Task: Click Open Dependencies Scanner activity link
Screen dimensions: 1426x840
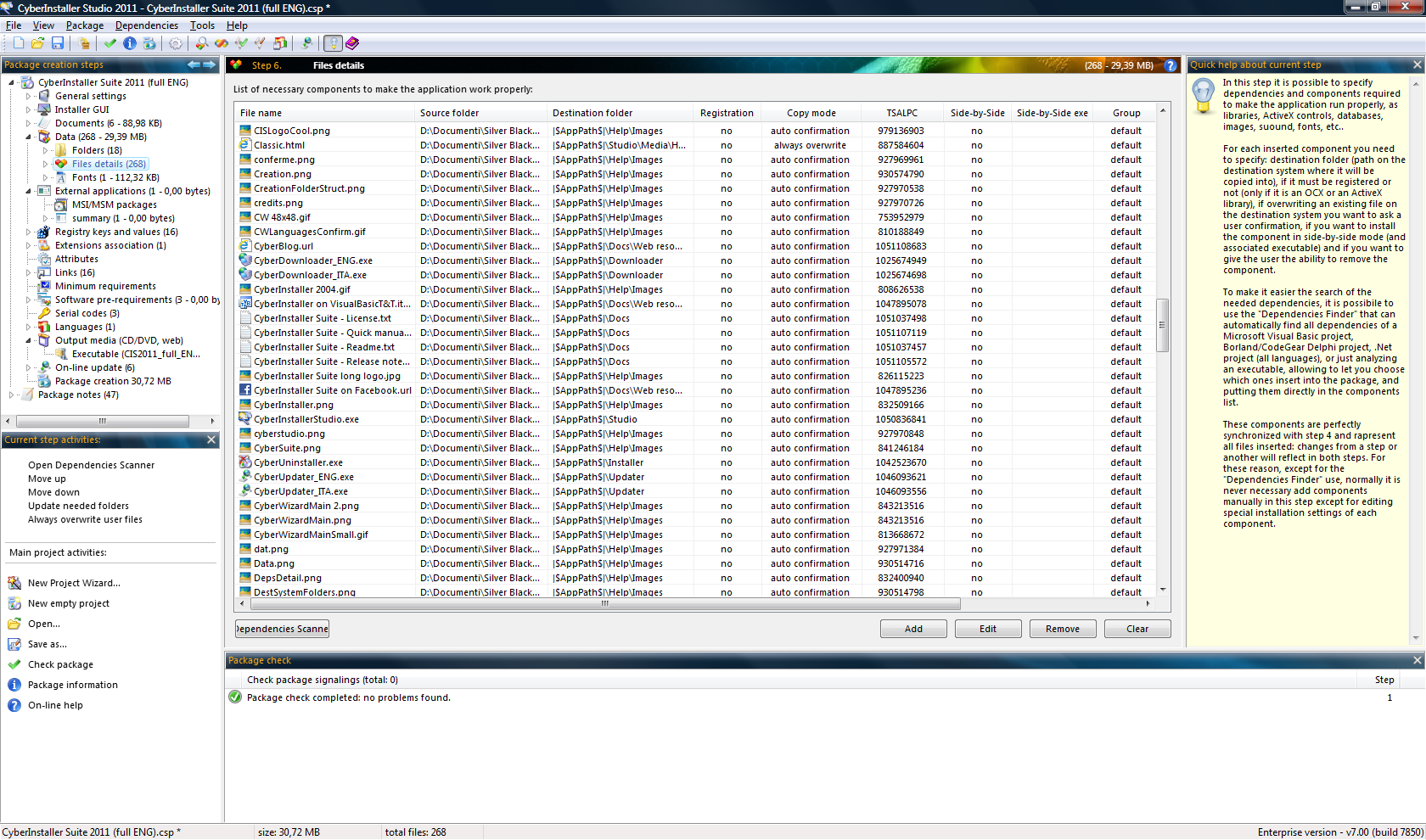Action: (x=91, y=465)
